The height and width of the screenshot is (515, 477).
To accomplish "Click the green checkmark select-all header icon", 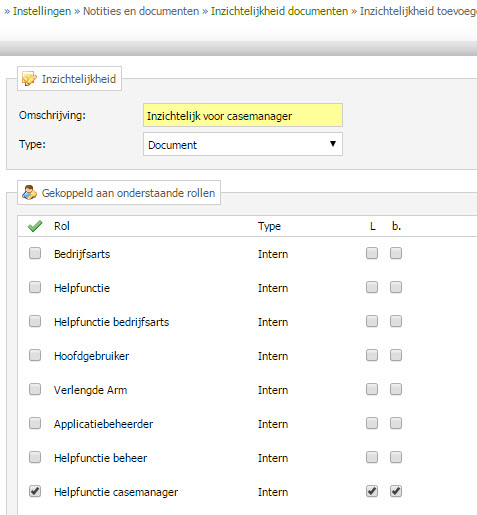I will tap(35, 226).
